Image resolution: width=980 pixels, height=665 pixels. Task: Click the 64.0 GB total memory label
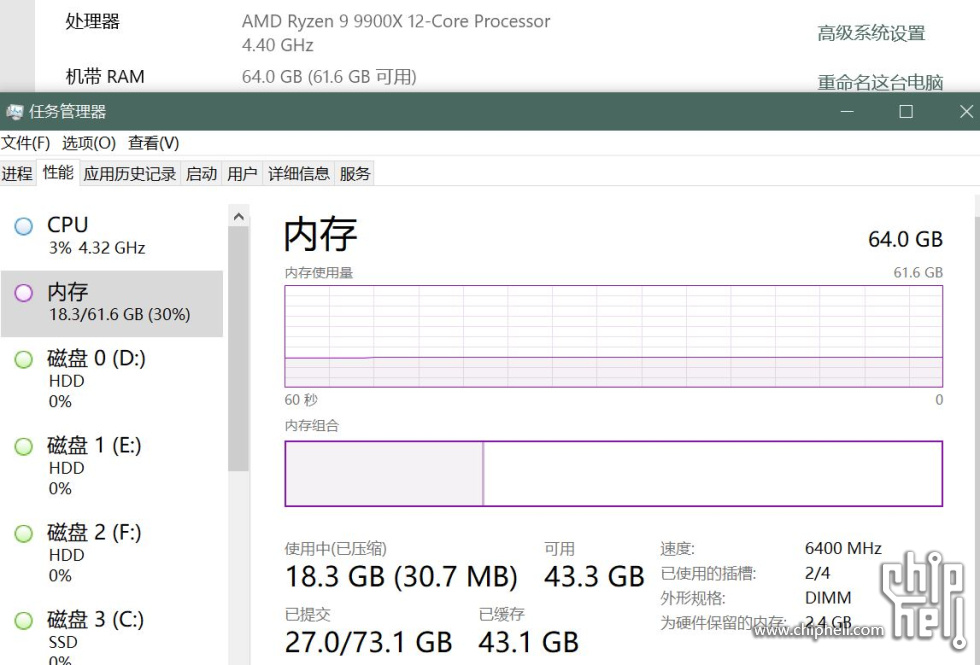(905, 239)
